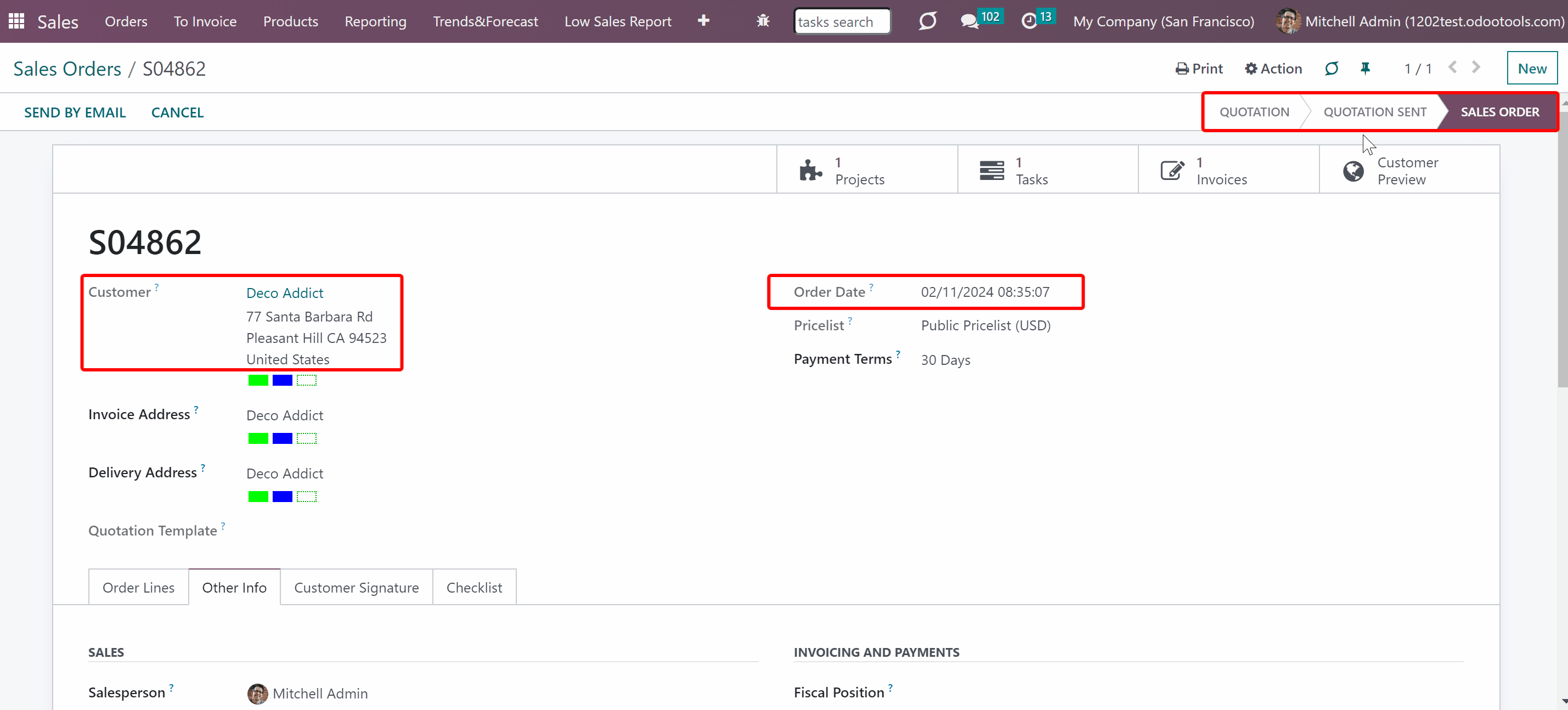Click the Delivery Address value Deco Addict
The width and height of the screenshot is (1568, 710).
284,474
